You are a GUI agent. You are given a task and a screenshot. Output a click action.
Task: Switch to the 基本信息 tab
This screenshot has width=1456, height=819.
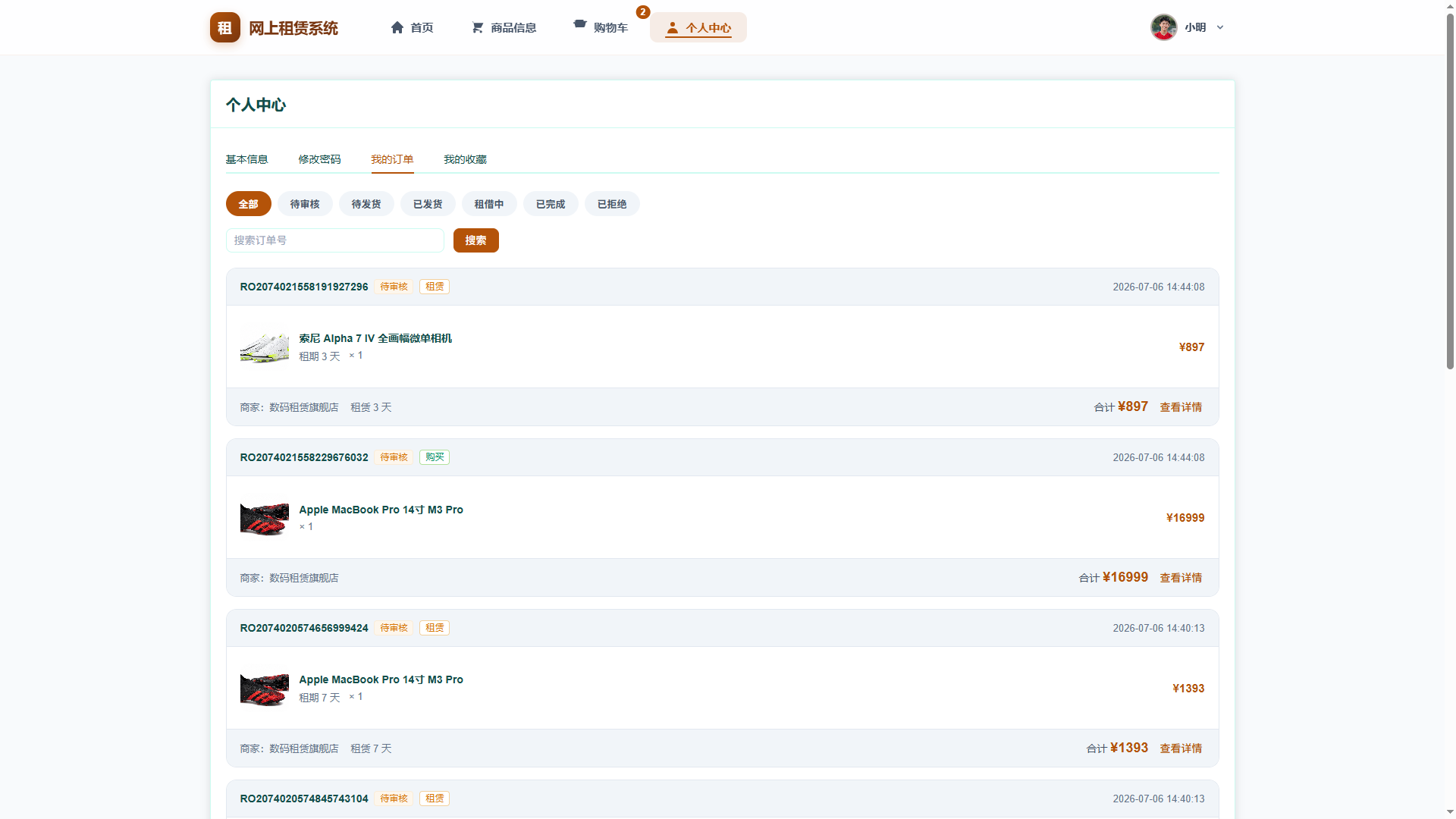click(x=246, y=159)
